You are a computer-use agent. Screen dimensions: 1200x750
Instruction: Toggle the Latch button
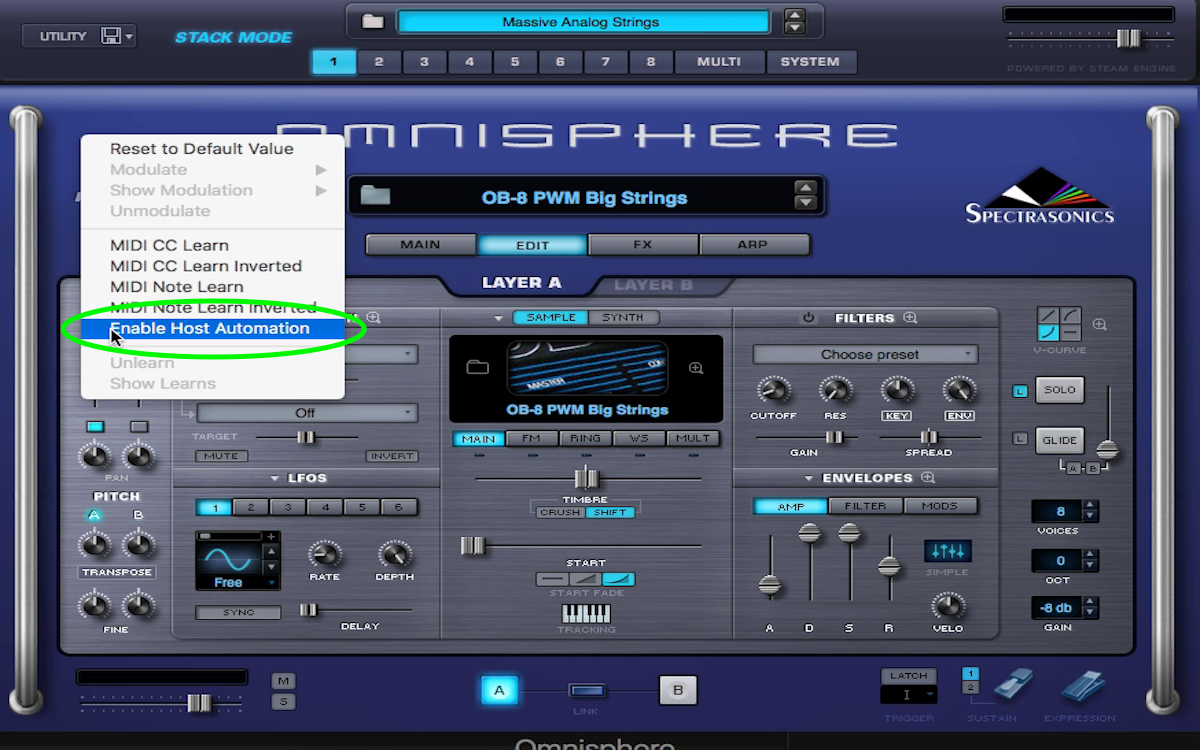pyautogui.click(x=909, y=676)
